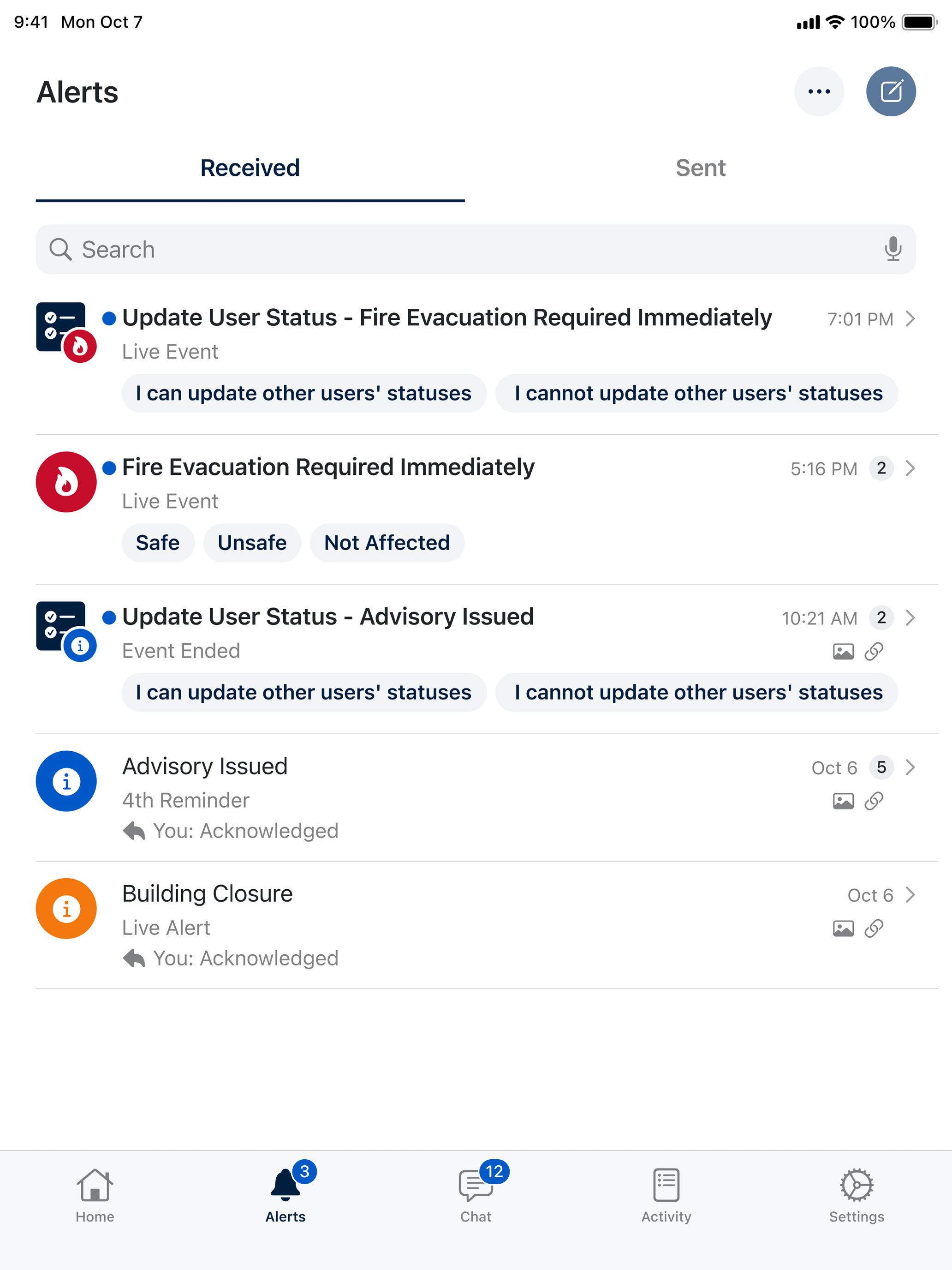Tap the microphone in the search bar

(892, 249)
